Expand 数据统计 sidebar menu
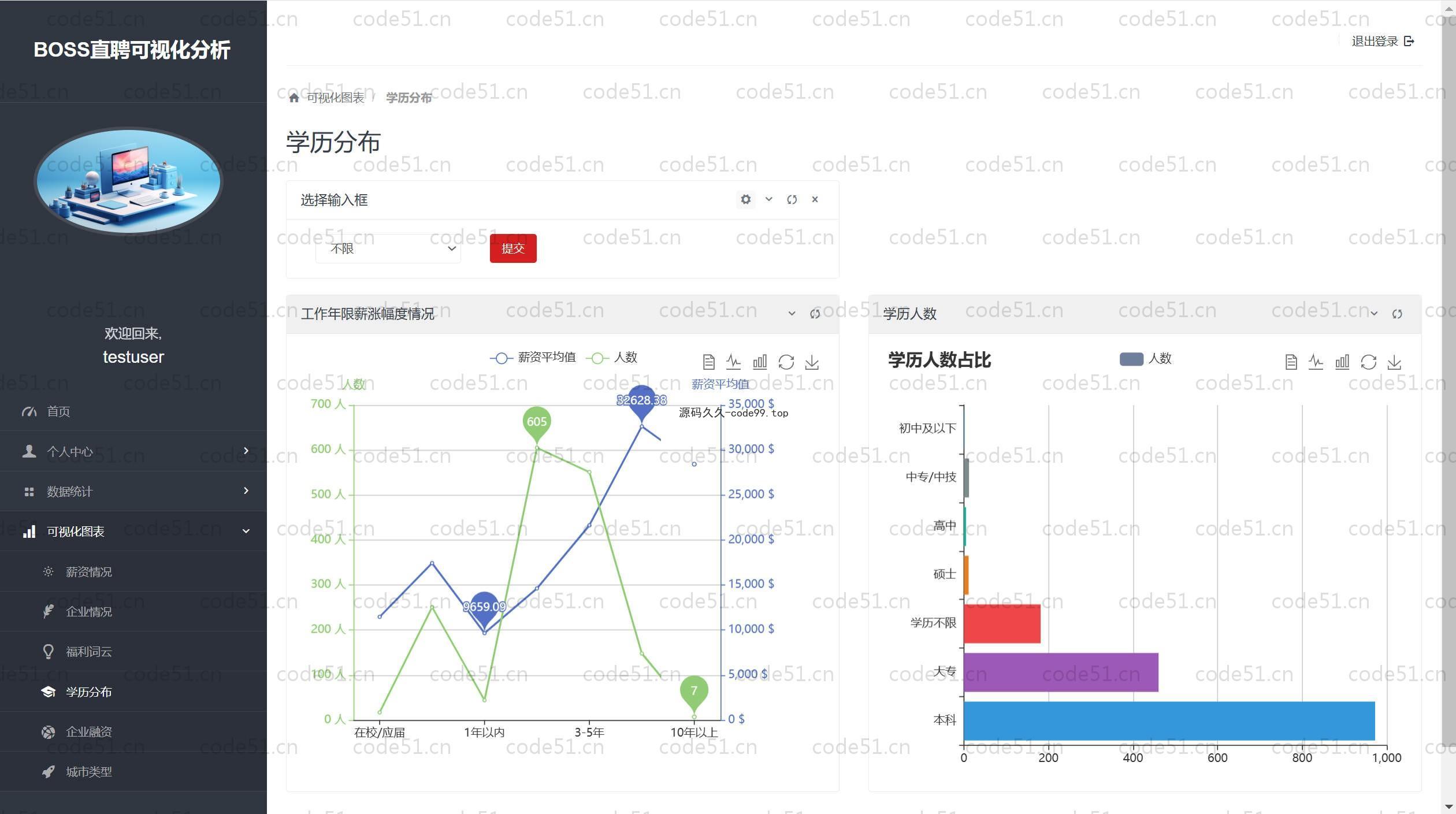The height and width of the screenshot is (814, 1456). pos(133,491)
